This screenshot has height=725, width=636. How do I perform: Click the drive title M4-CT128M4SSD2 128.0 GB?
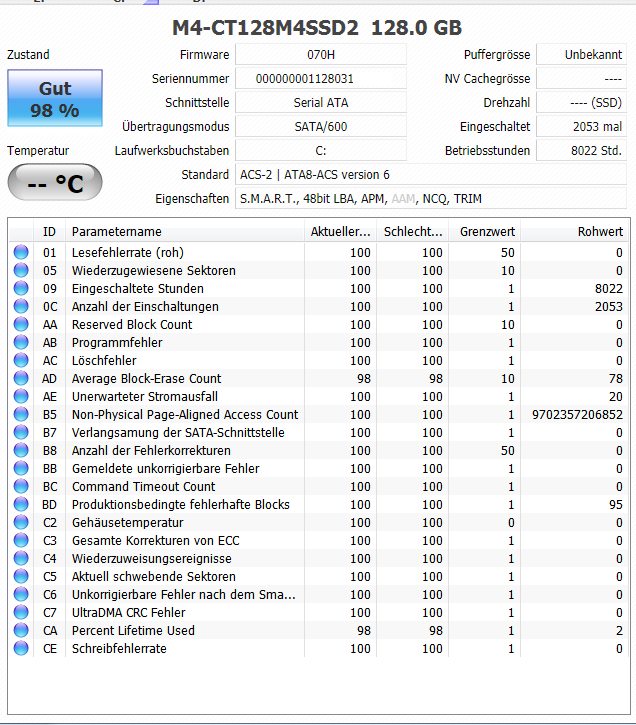coord(317,28)
